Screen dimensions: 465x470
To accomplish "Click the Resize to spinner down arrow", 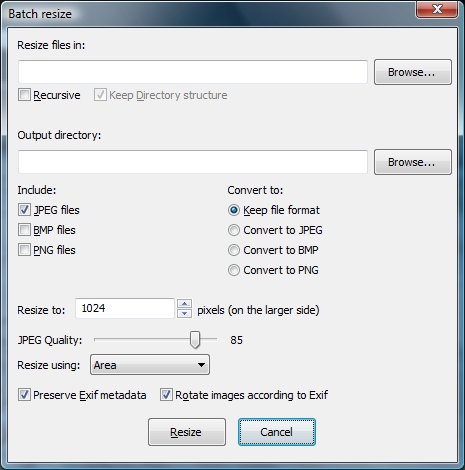I will (184, 313).
